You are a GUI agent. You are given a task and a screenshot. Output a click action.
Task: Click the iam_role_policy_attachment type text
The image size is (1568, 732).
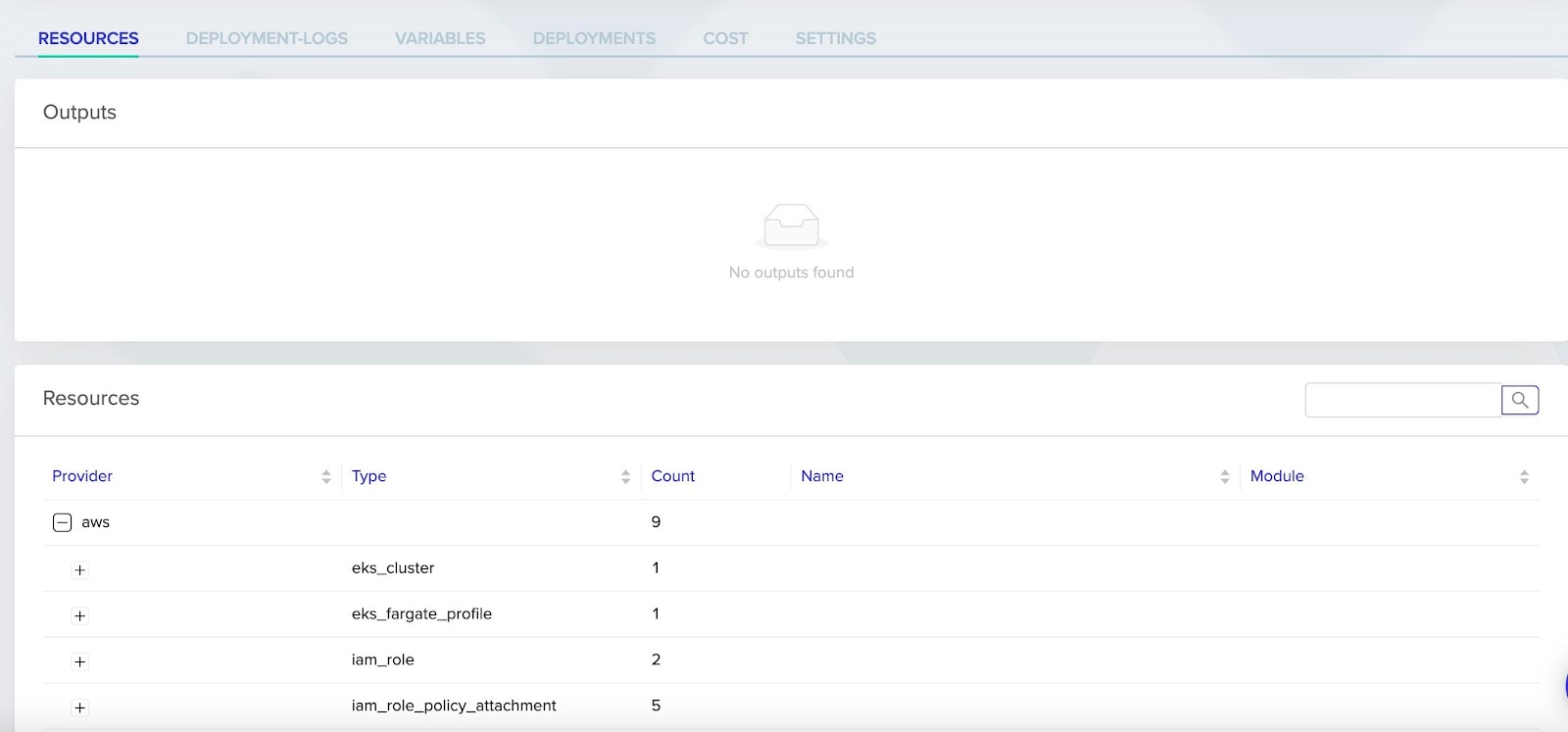tap(454, 706)
